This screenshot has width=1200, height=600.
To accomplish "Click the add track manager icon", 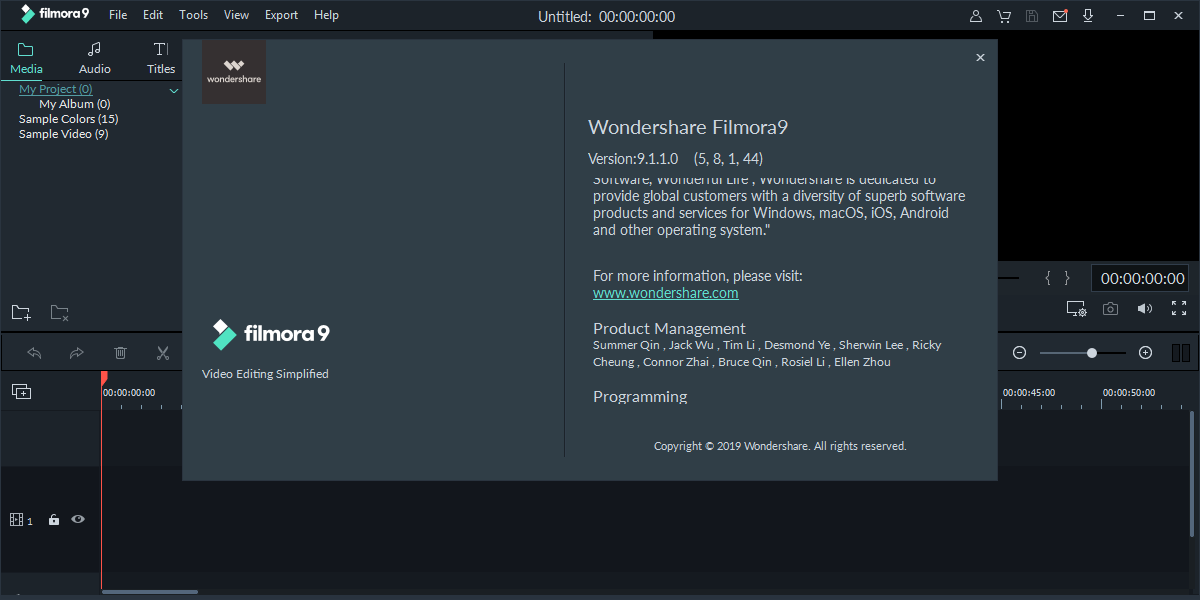I will pyautogui.click(x=21, y=392).
